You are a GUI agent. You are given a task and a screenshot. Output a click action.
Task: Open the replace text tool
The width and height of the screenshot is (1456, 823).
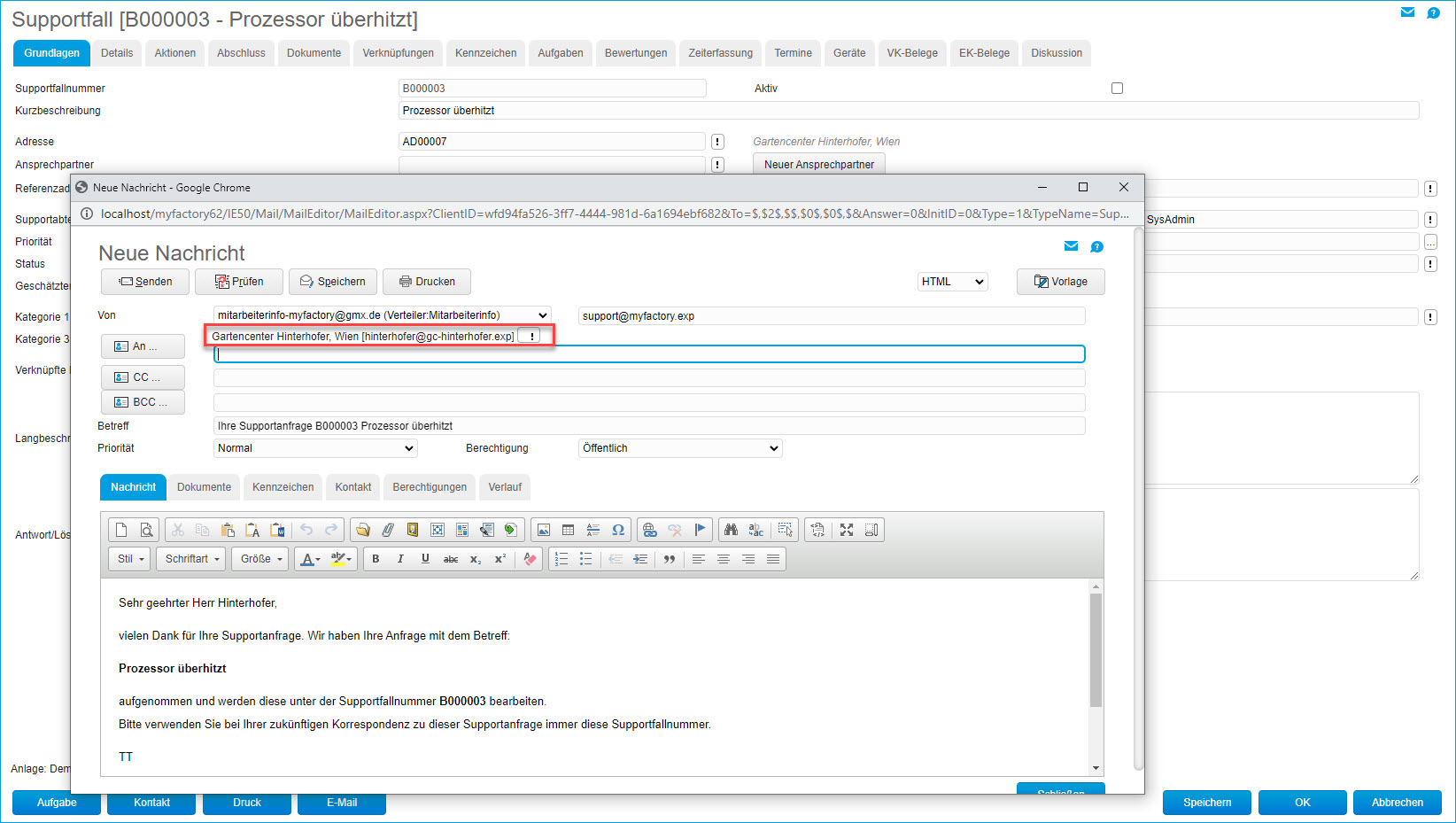[x=755, y=530]
